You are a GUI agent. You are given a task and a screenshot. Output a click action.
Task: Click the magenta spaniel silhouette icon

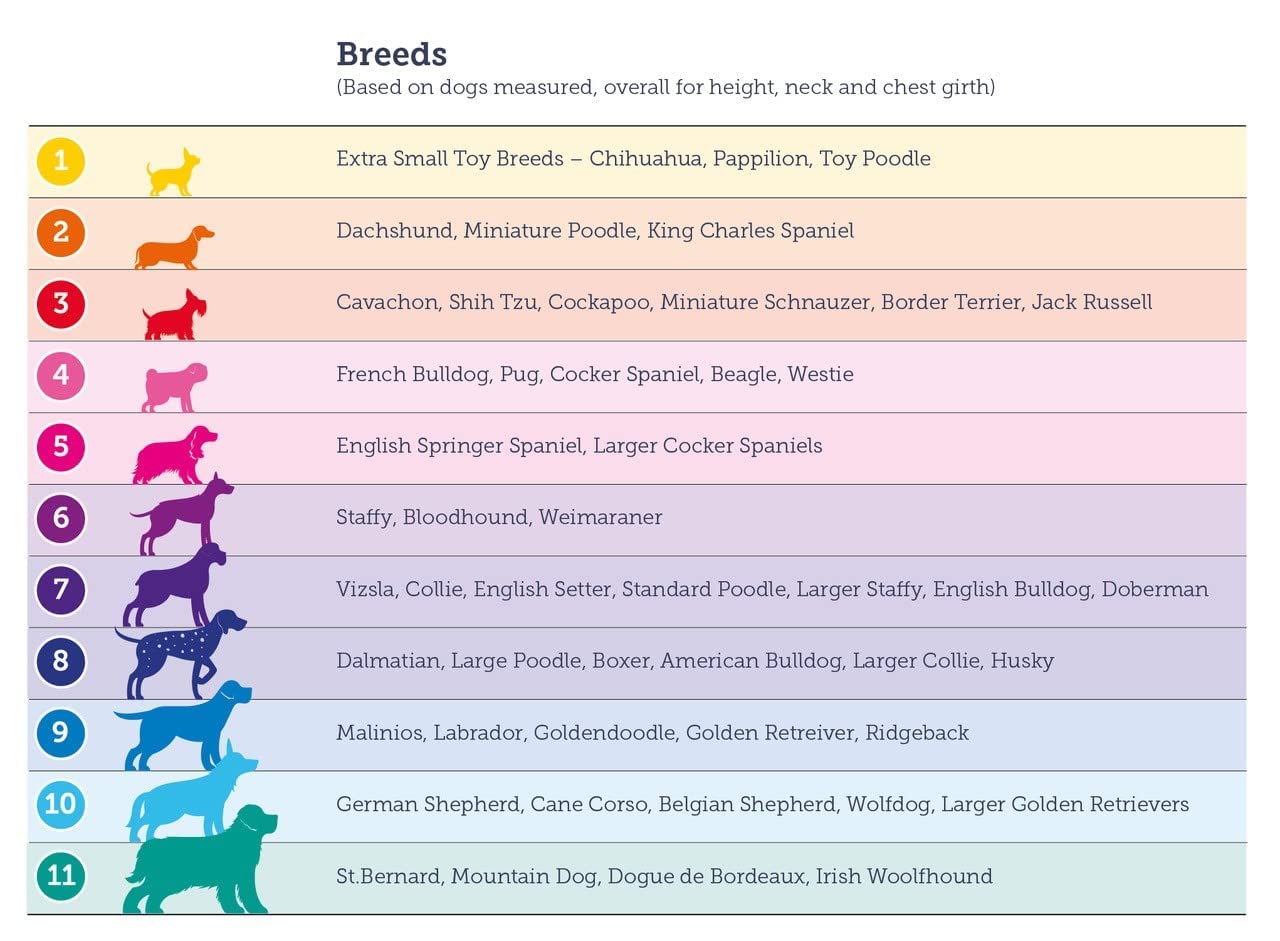pos(172,458)
